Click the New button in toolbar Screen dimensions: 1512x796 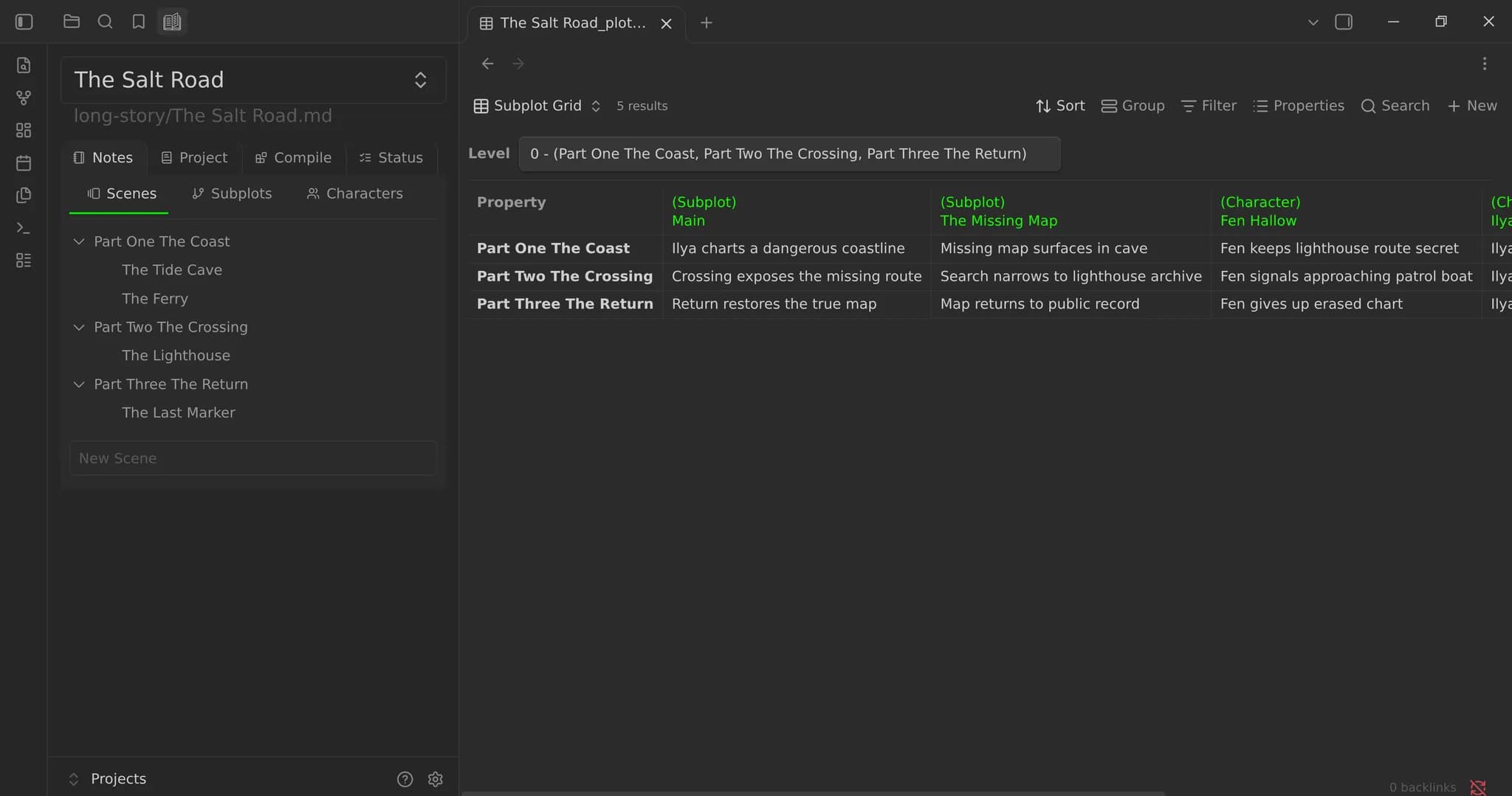pyautogui.click(x=1472, y=106)
